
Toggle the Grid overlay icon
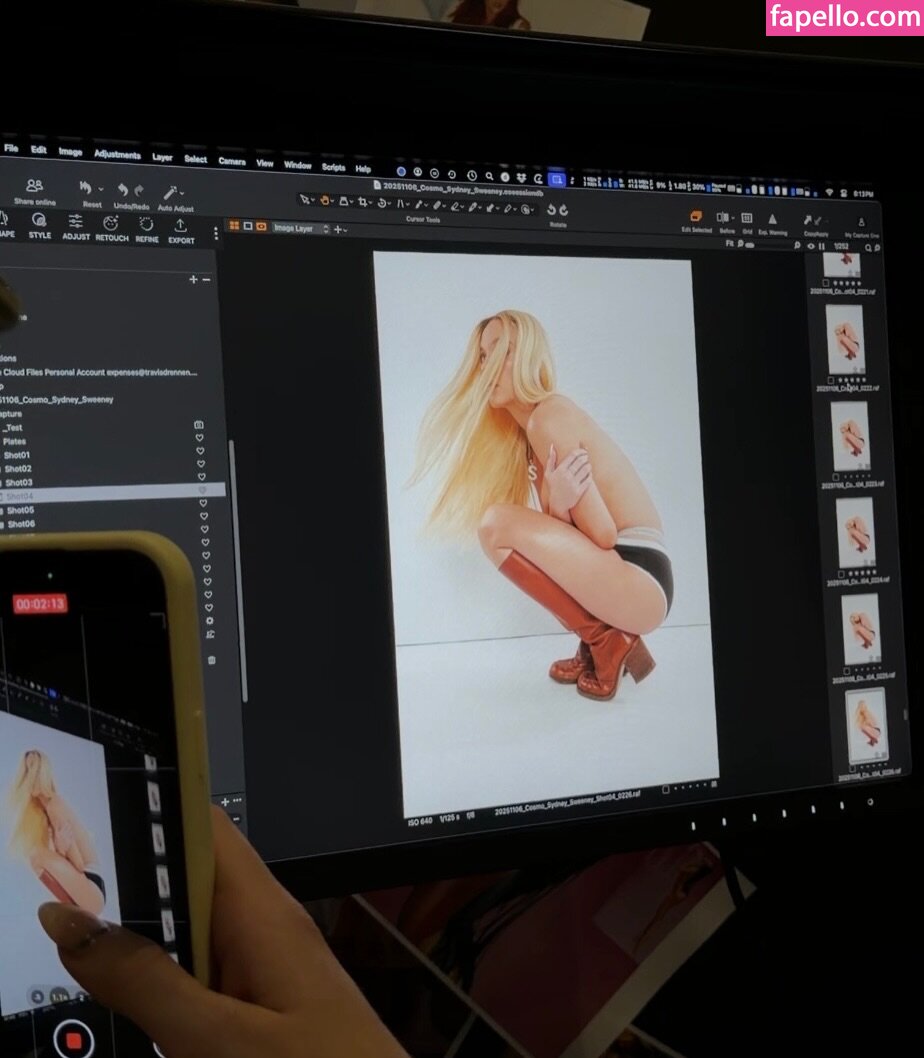pos(746,218)
